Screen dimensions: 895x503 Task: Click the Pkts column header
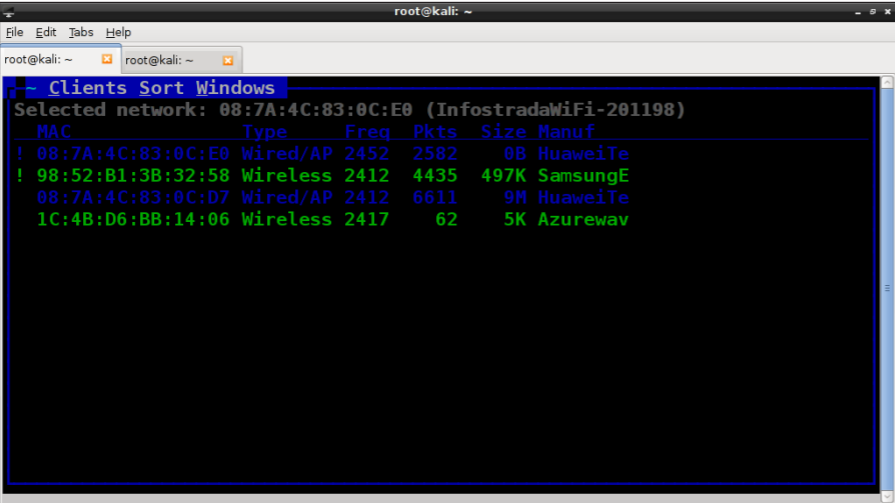435,132
